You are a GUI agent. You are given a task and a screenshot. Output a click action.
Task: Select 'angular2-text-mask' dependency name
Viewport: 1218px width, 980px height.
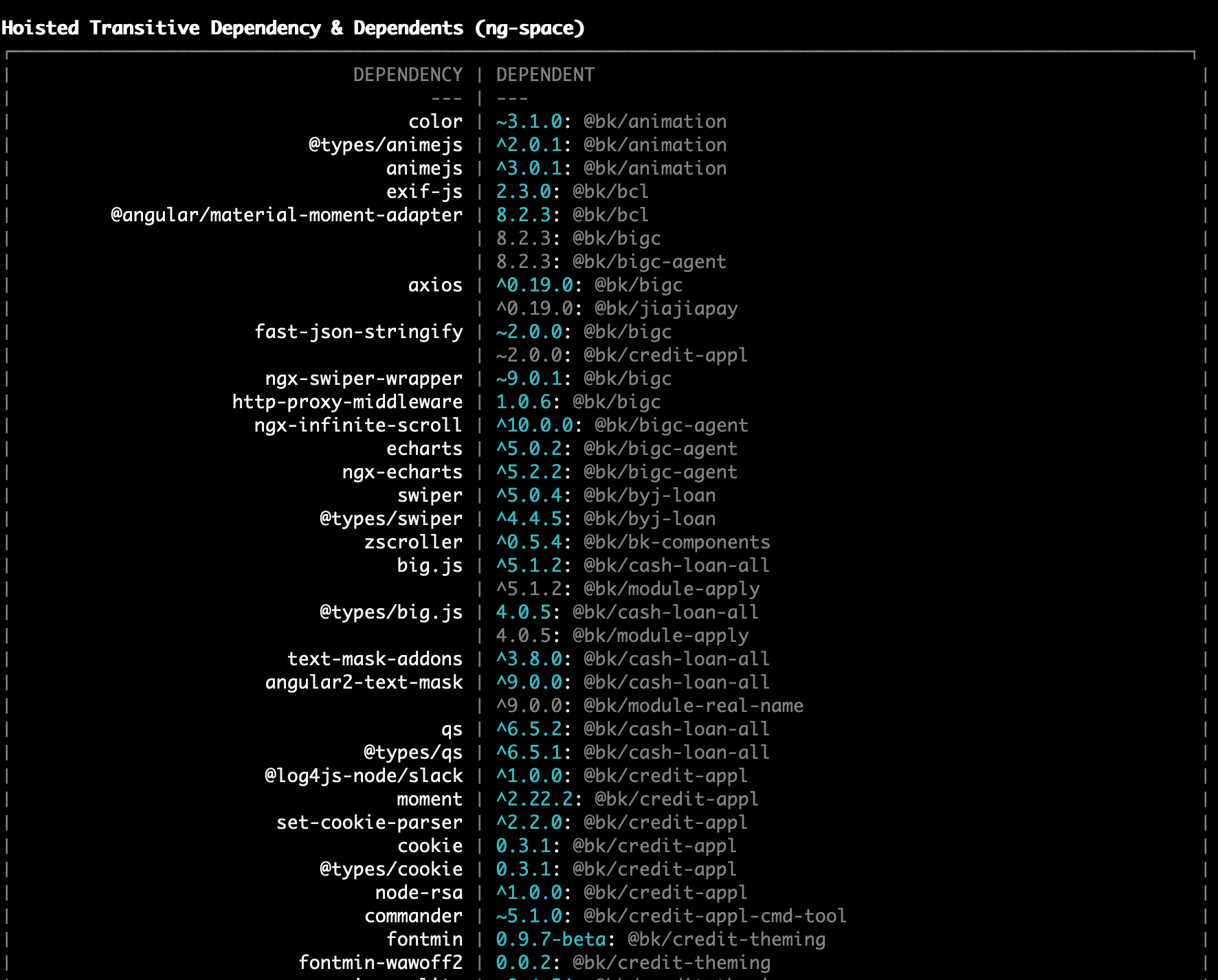coord(364,682)
